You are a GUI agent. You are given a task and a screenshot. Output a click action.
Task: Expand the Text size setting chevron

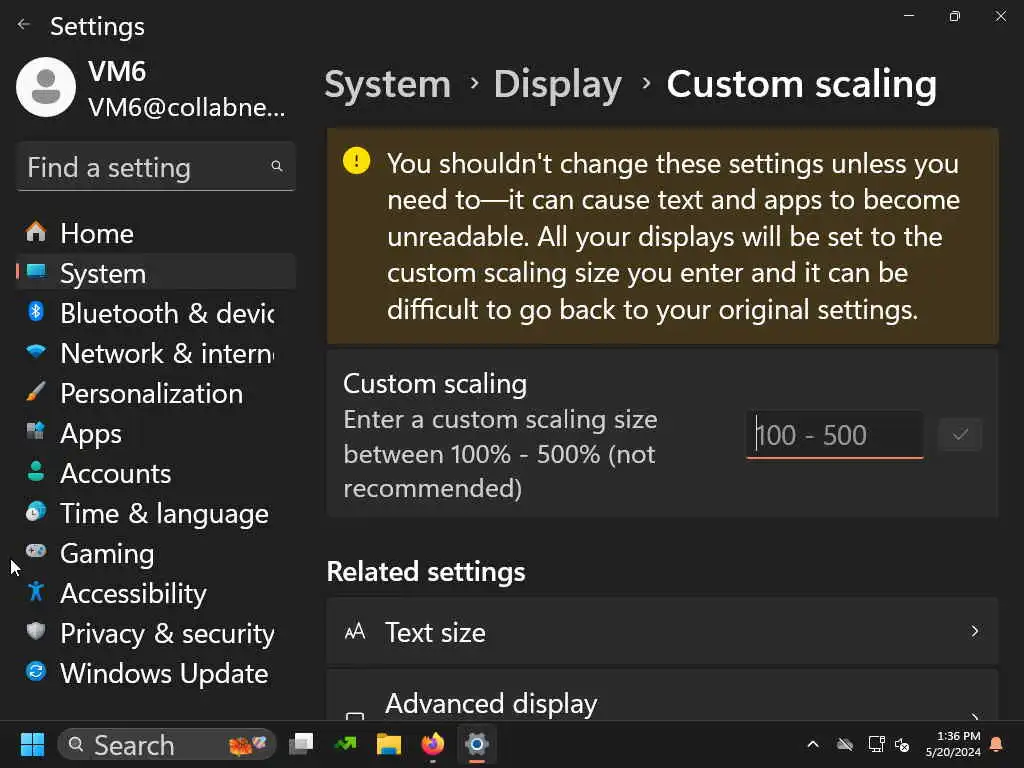975,631
